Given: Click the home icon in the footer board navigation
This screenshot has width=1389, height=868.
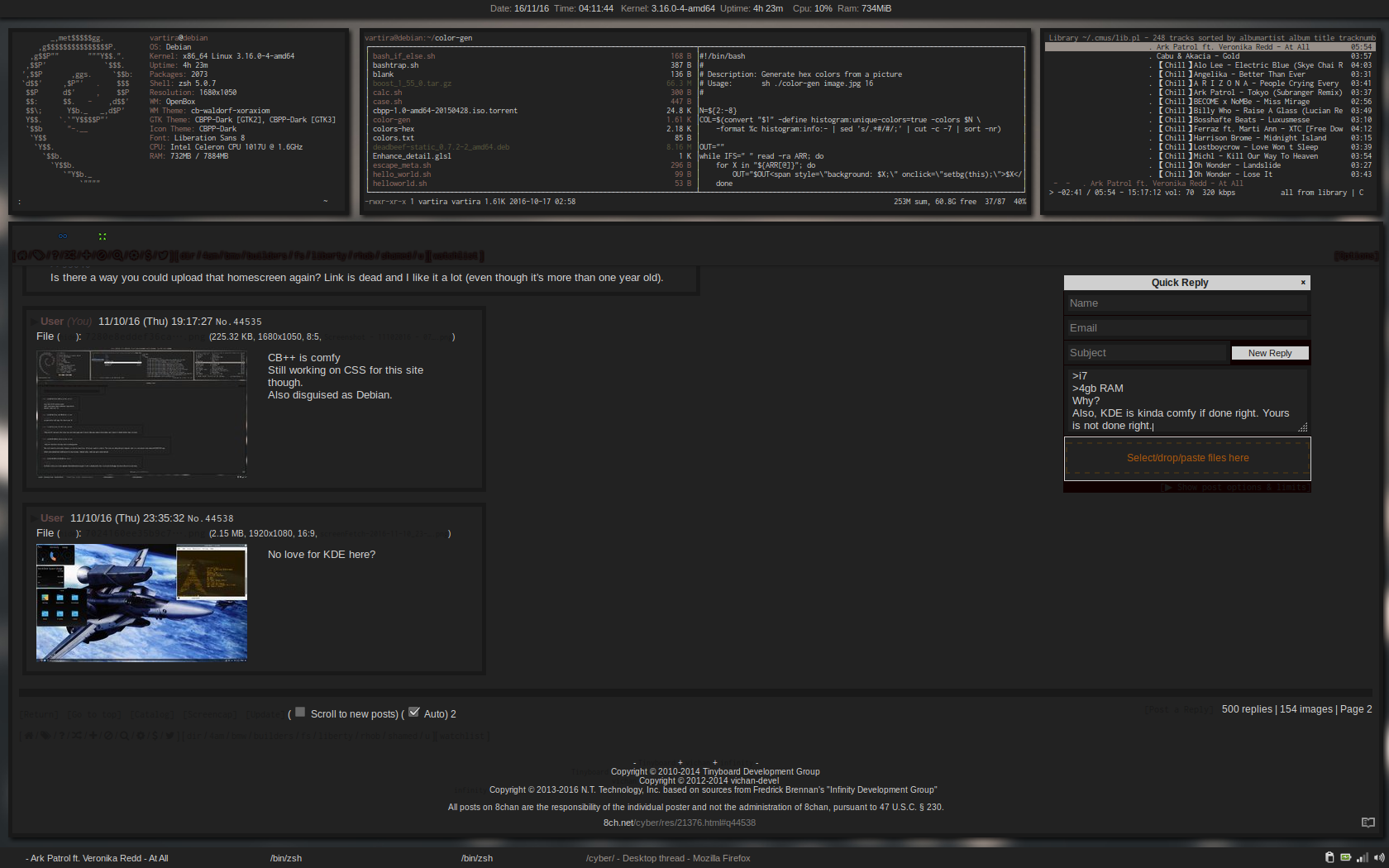Looking at the screenshot, I should tap(29, 735).
